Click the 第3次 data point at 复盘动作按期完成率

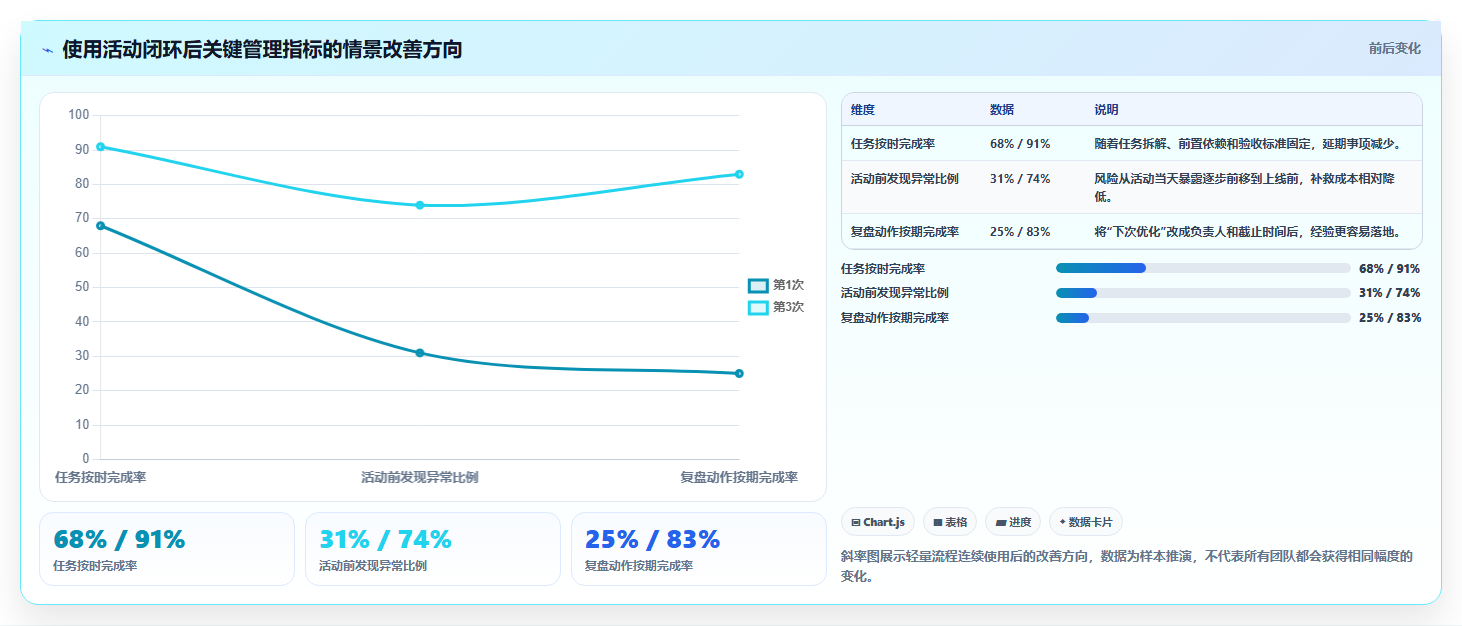click(739, 174)
